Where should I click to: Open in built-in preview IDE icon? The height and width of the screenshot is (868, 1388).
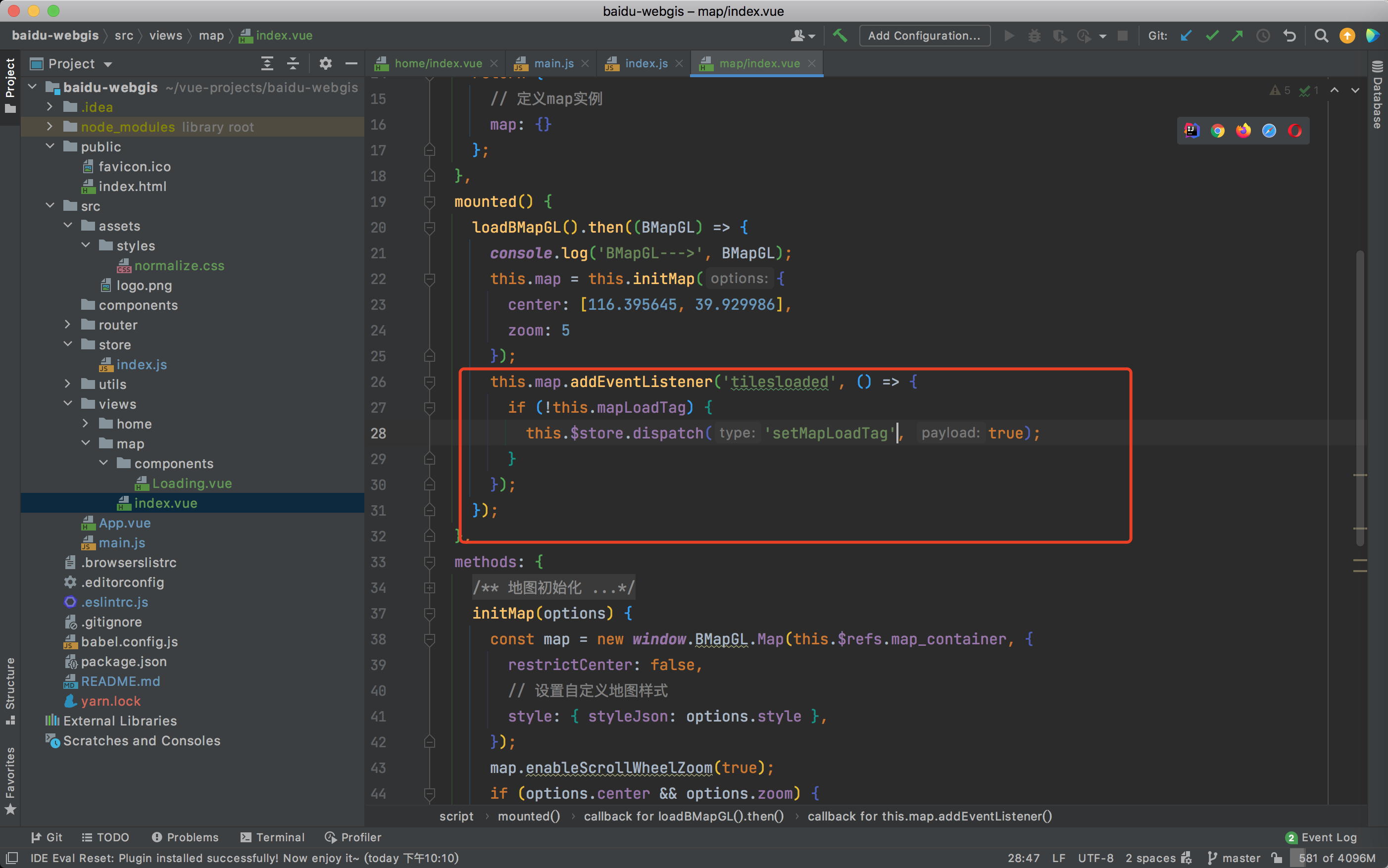tap(1191, 130)
